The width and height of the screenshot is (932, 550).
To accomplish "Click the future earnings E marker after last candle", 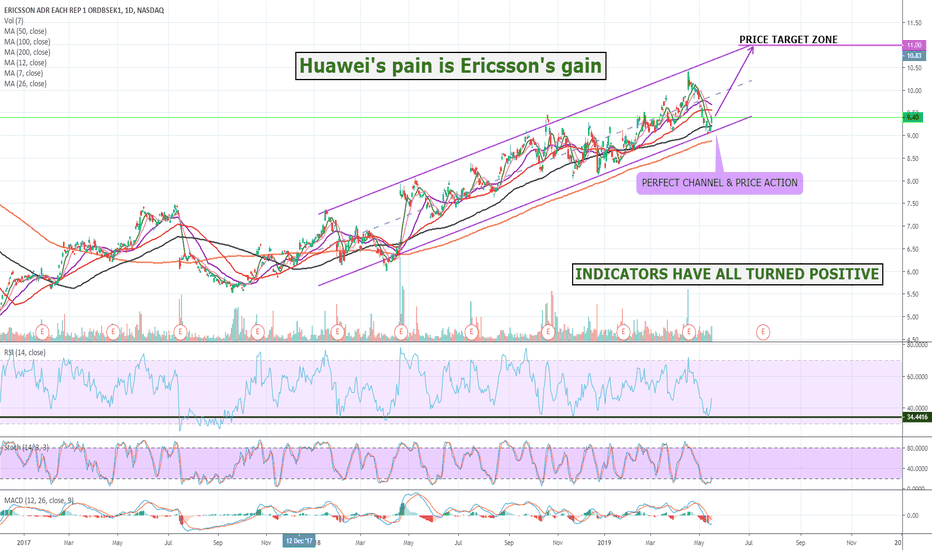I will (763, 332).
